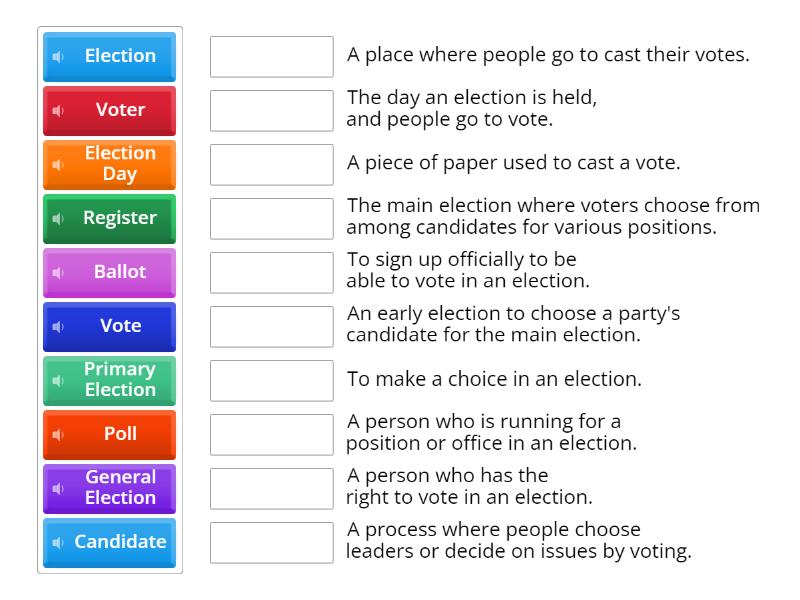Select the Ballot word tile
This screenshot has width=800, height=600.
120,272
